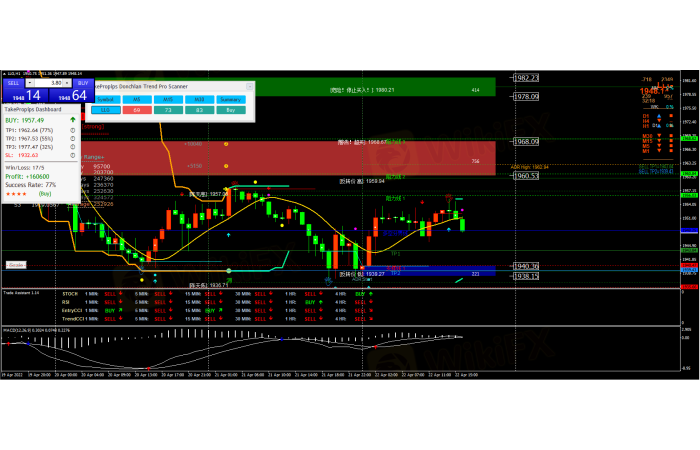Select M5 column in Donchian Trend Scanner
Viewport: 700px width, 450px height.
coord(136,99)
